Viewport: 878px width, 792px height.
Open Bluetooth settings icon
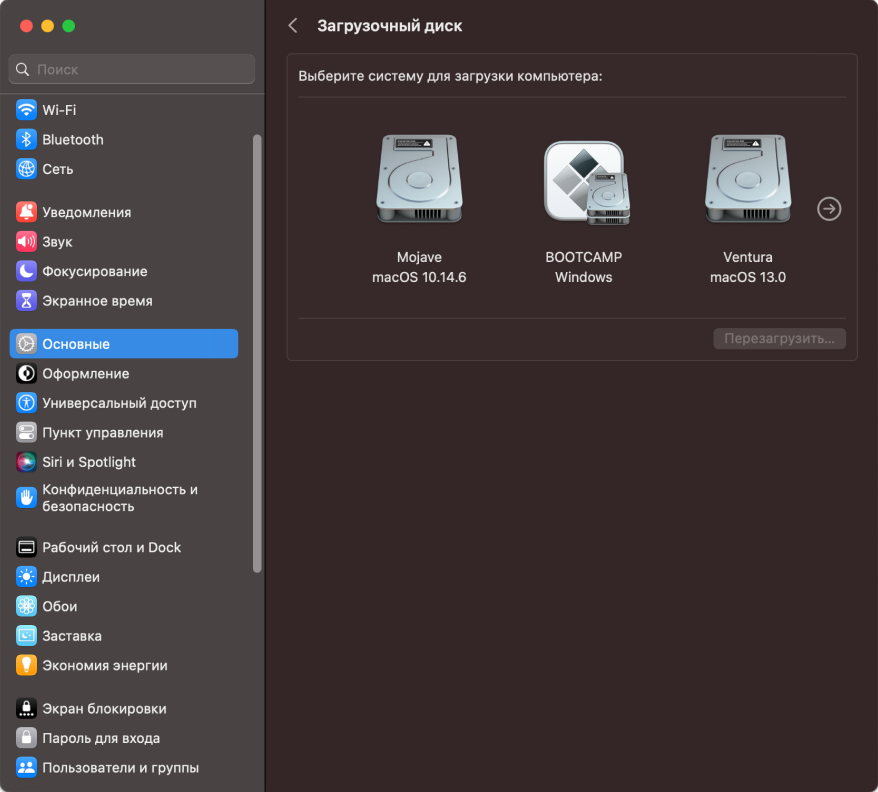26,140
